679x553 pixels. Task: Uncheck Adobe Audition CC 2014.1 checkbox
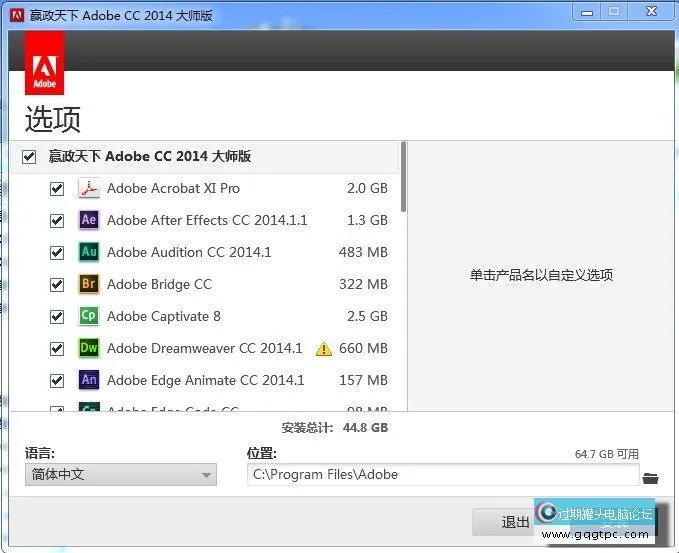pyautogui.click(x=57, y=252)
